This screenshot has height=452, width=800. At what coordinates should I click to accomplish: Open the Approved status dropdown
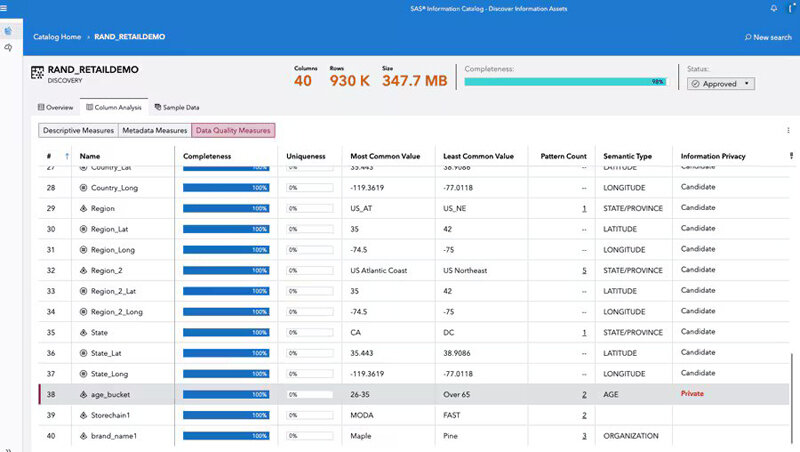[720, 84]
